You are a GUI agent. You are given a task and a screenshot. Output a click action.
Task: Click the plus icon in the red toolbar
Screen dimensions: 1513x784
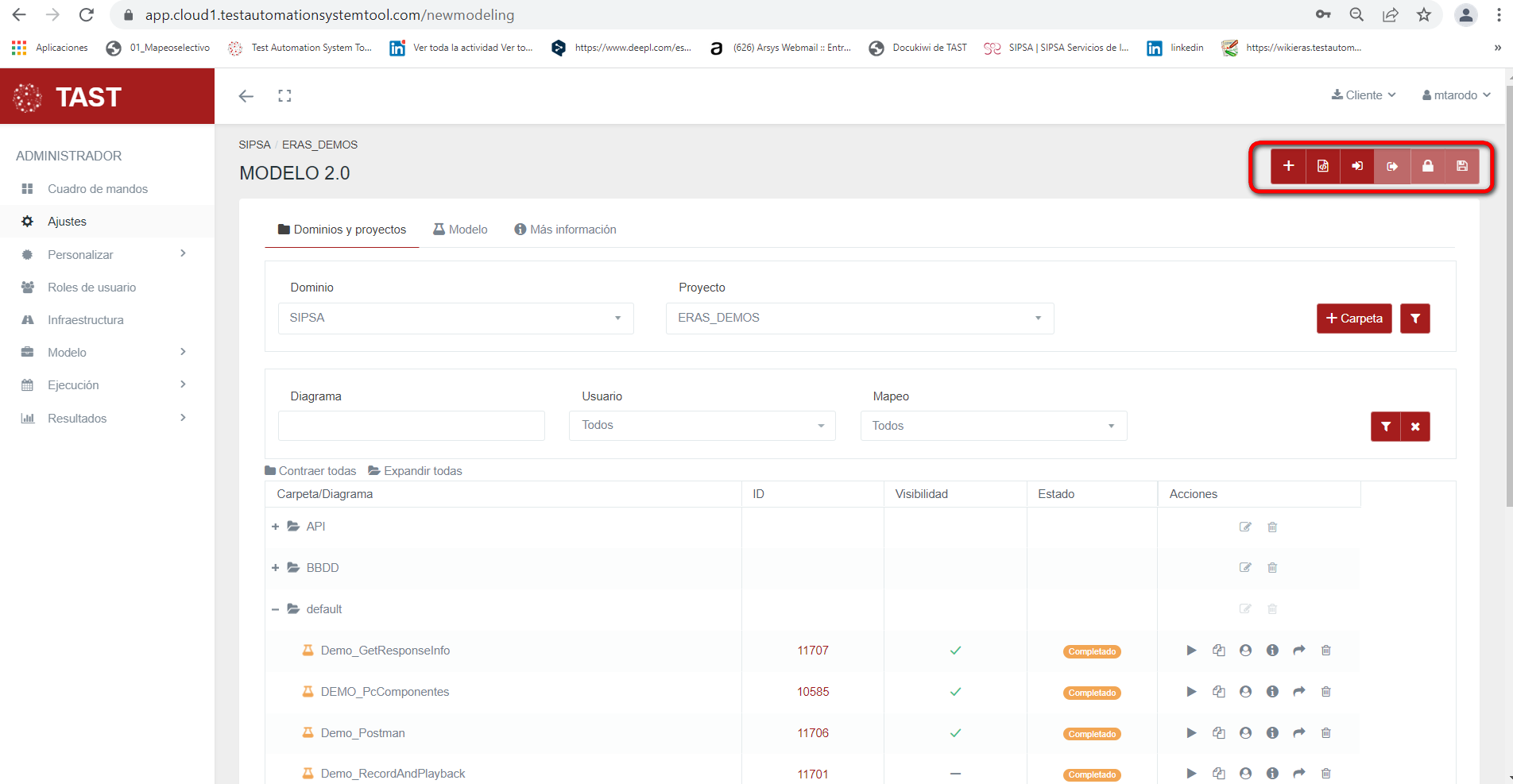click(x=1288, y=166)
